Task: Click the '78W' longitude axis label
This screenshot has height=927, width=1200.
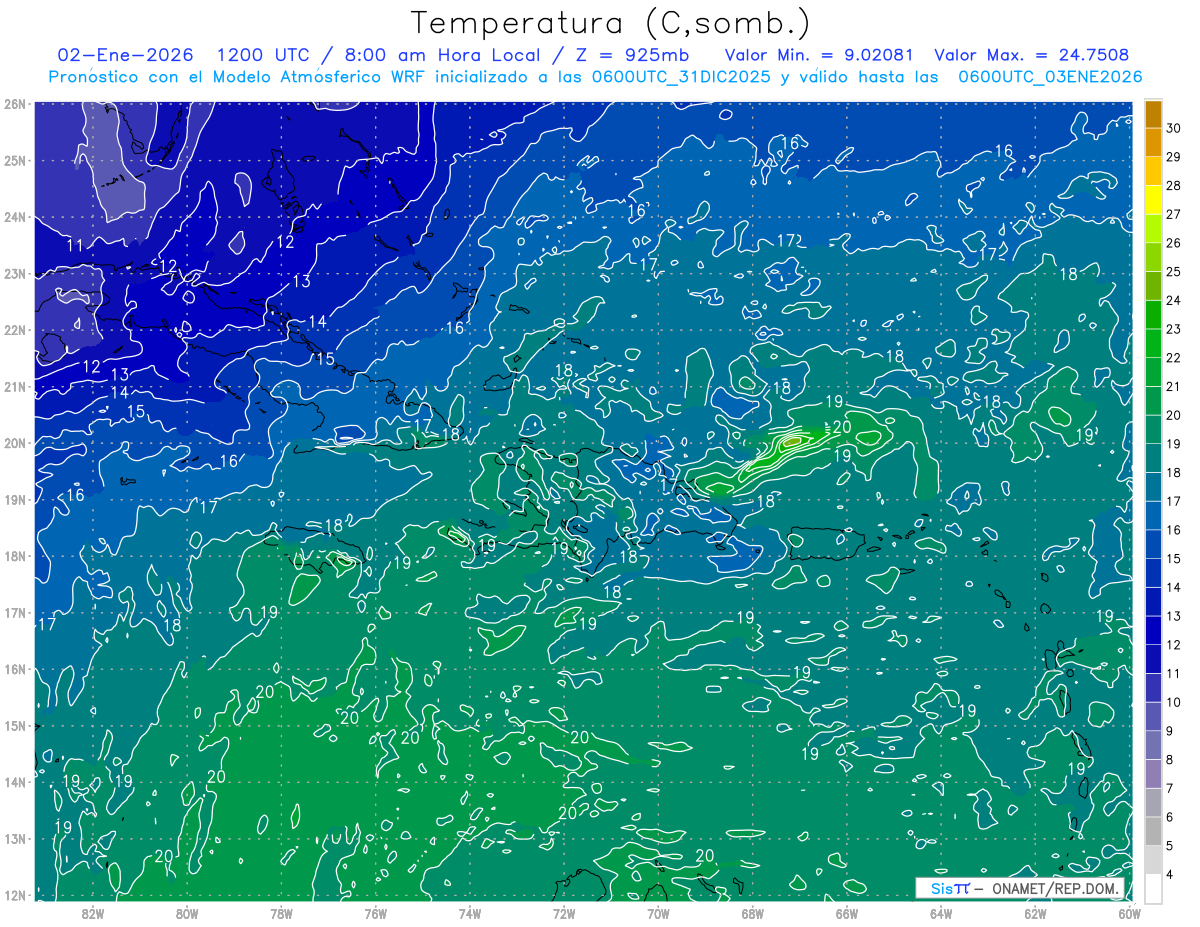Action: (x=281, y=913)
